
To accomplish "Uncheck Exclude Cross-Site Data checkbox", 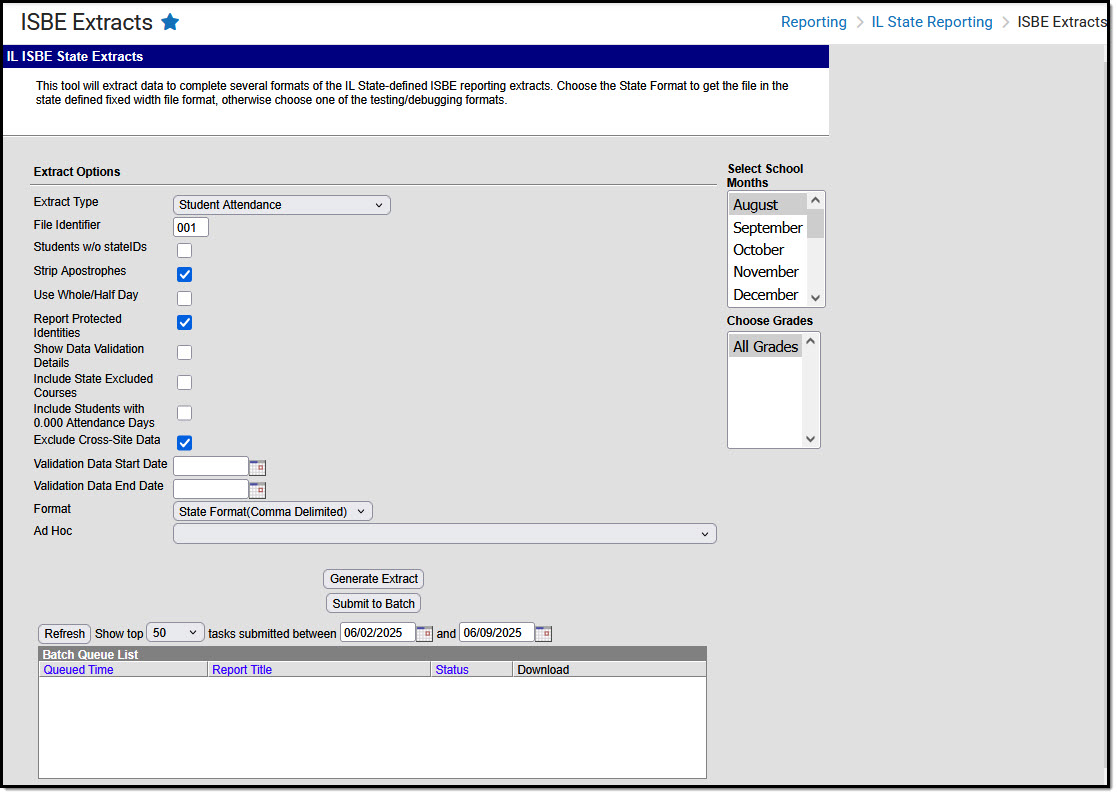I will tap(185, 443).
